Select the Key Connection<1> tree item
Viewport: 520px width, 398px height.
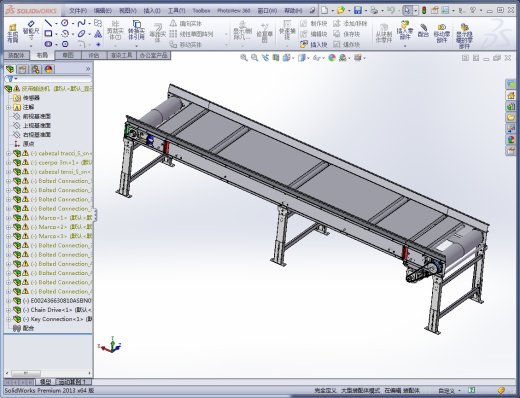[x=57, y=319]
